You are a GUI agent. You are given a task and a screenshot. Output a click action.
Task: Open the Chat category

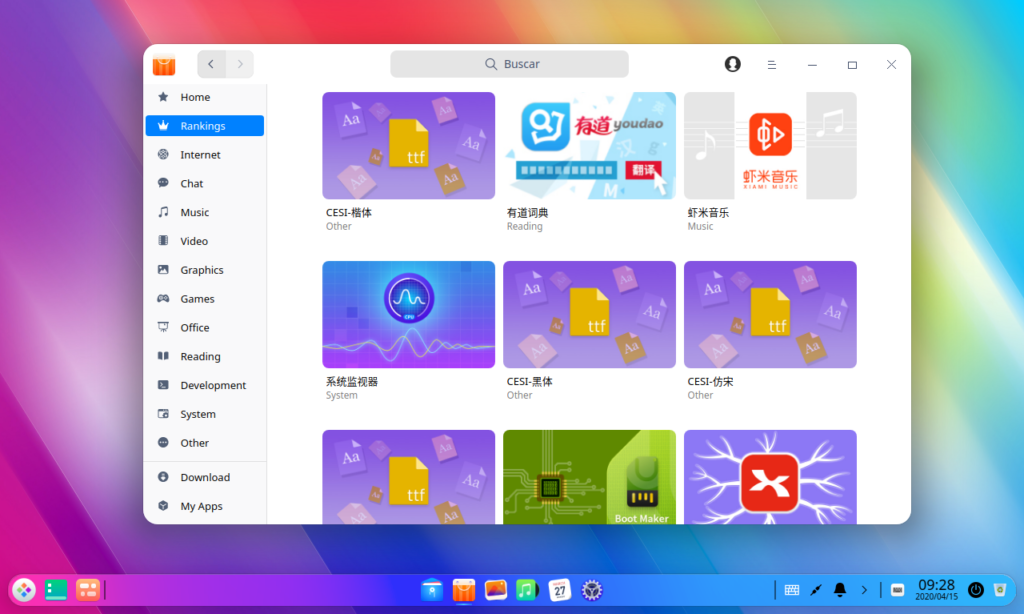click(204, 183)
